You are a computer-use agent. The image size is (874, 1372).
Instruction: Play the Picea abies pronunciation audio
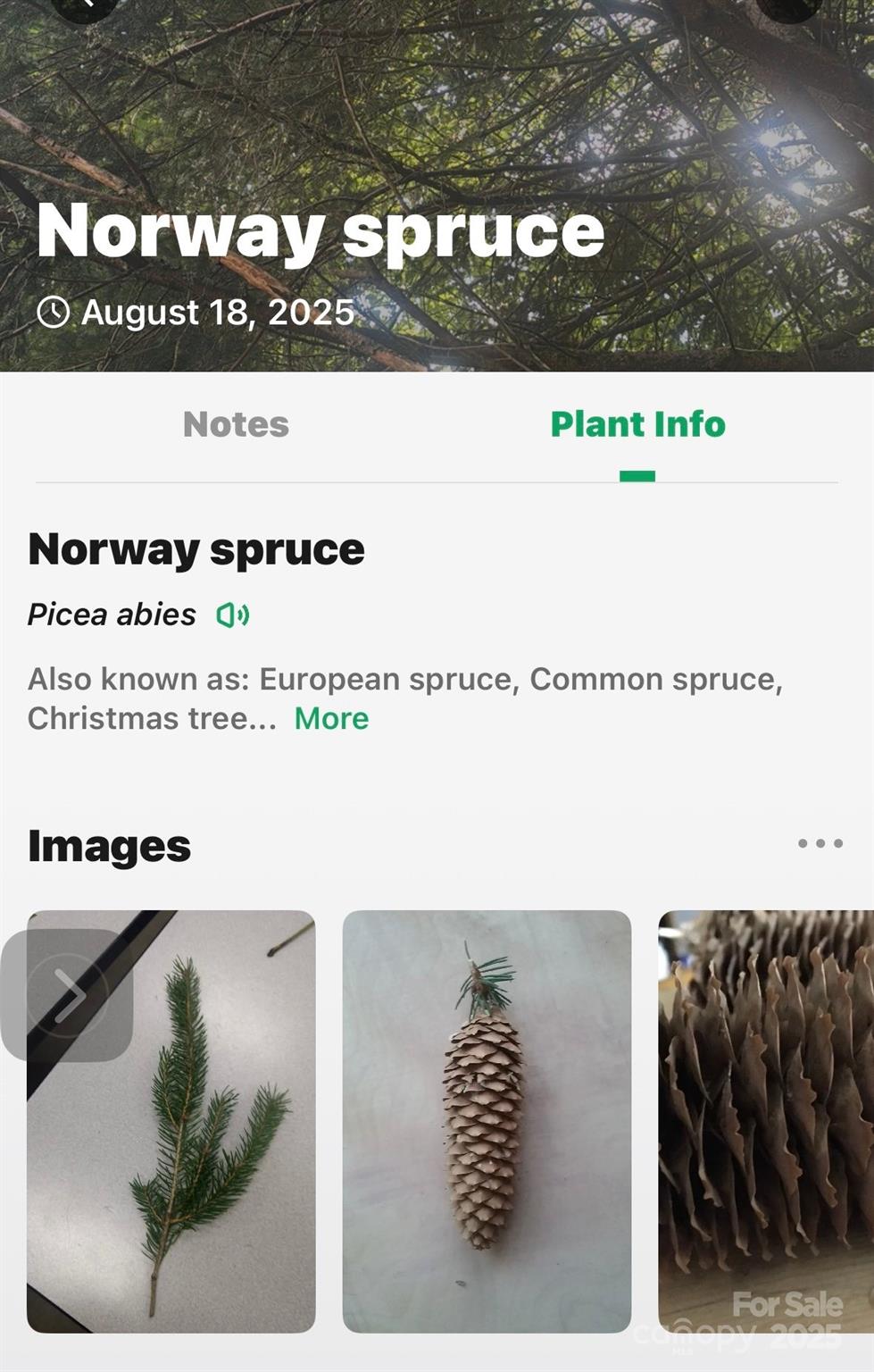[233, 615]
